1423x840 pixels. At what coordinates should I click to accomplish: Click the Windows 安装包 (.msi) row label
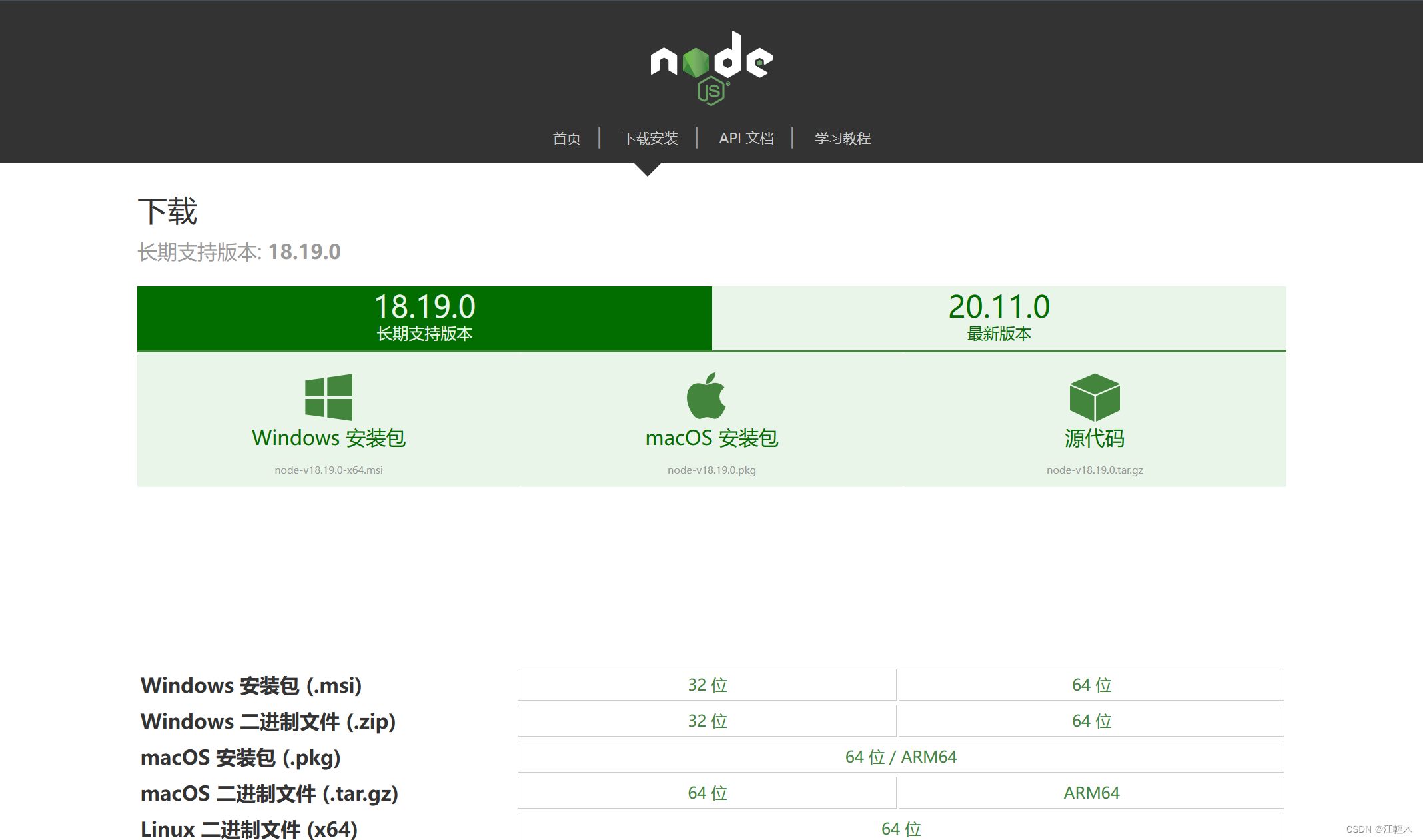click(251, 685)
